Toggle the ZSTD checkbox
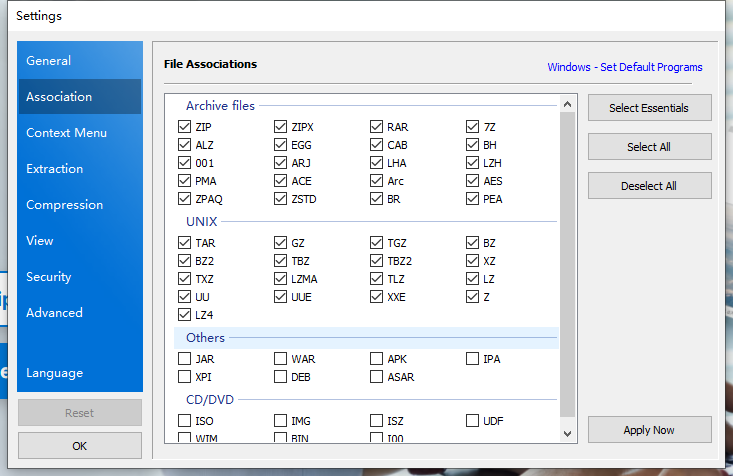Image resolution: width=733 pixels, height=476 pixels. click(280, 199)
